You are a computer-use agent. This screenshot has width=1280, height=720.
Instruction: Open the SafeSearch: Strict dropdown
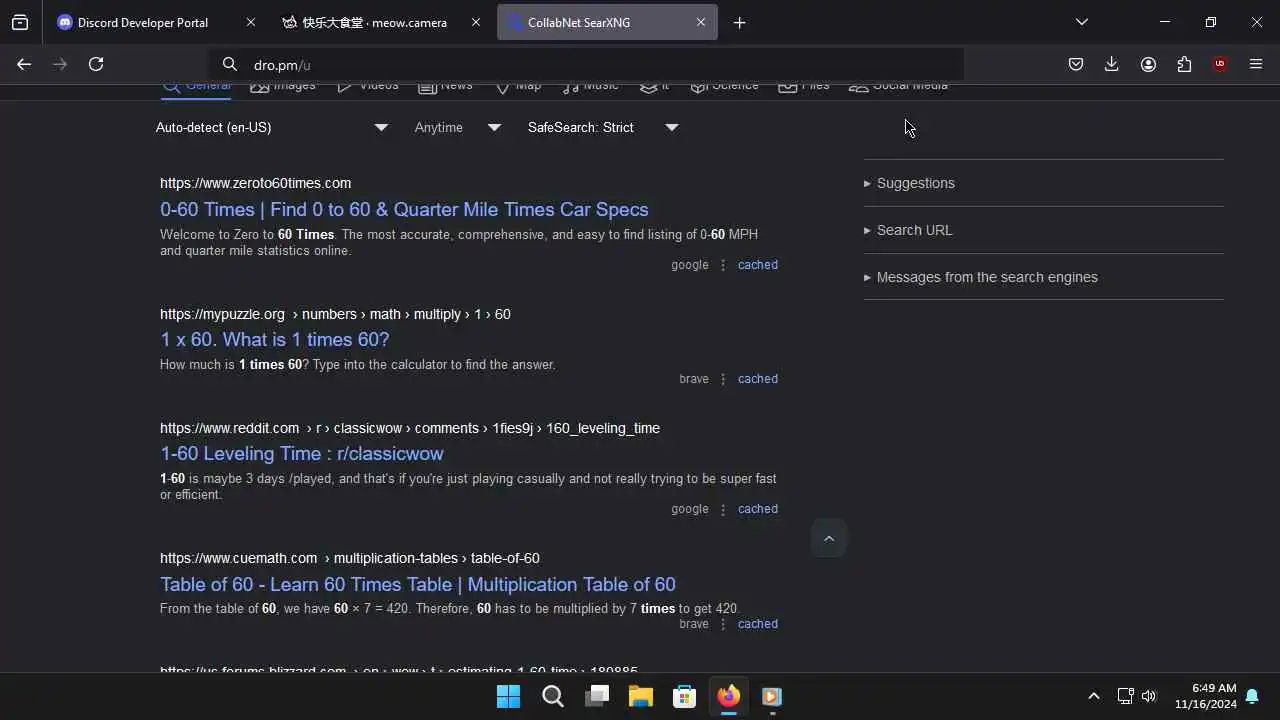point(603,127)
